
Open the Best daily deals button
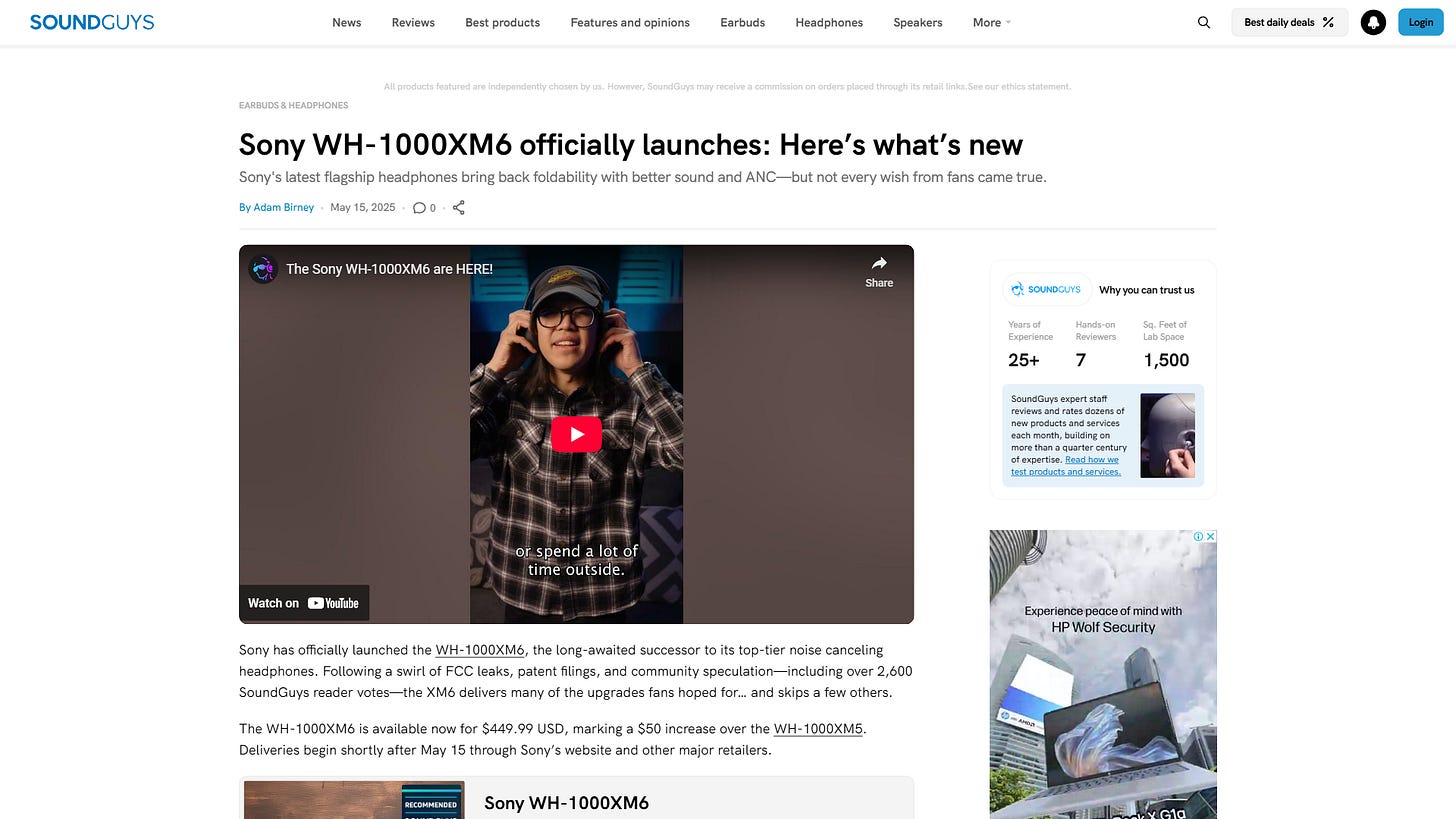[x=1289, y=22]
